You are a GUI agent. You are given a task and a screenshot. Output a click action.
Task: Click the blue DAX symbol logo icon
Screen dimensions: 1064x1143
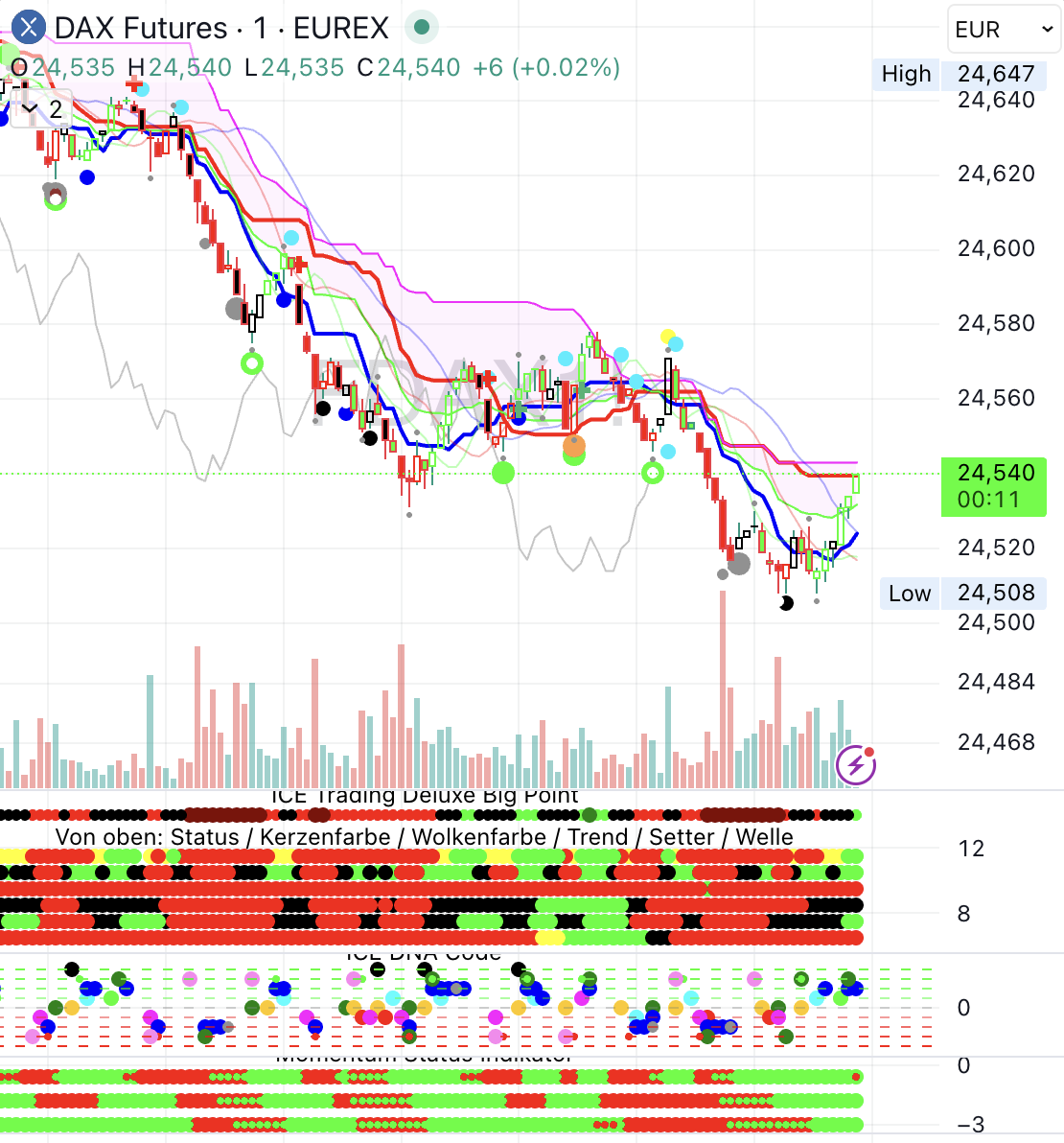pos(29,28)
